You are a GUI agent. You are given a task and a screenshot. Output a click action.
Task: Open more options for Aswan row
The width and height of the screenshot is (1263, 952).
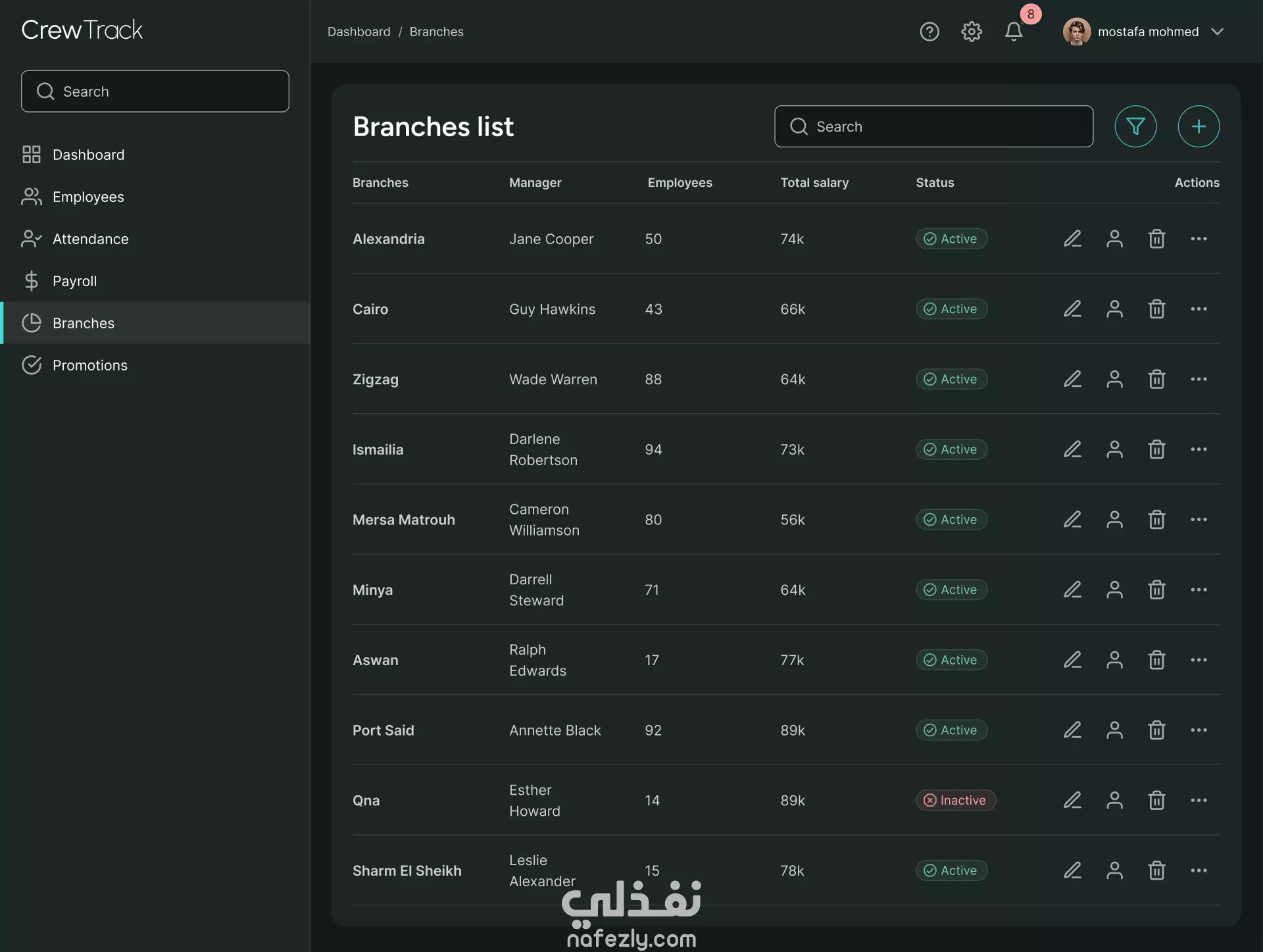pos(1199,660)
